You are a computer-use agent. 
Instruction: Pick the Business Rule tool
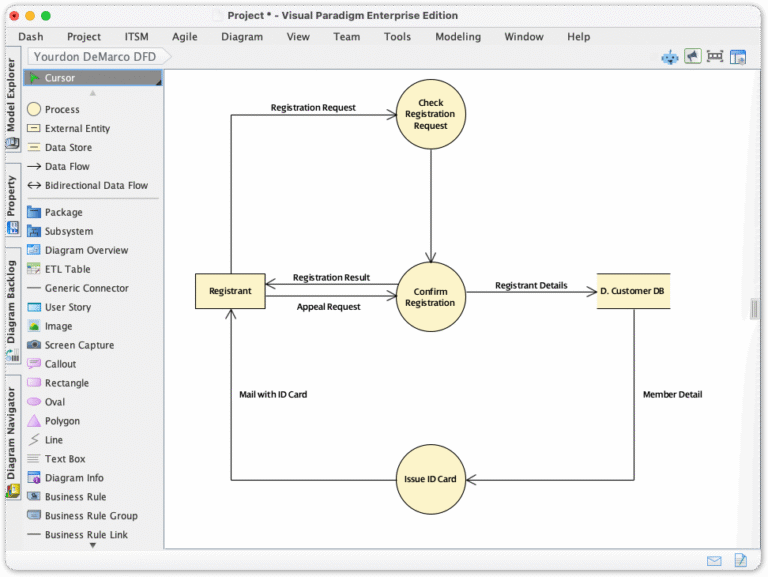[93, 497]
